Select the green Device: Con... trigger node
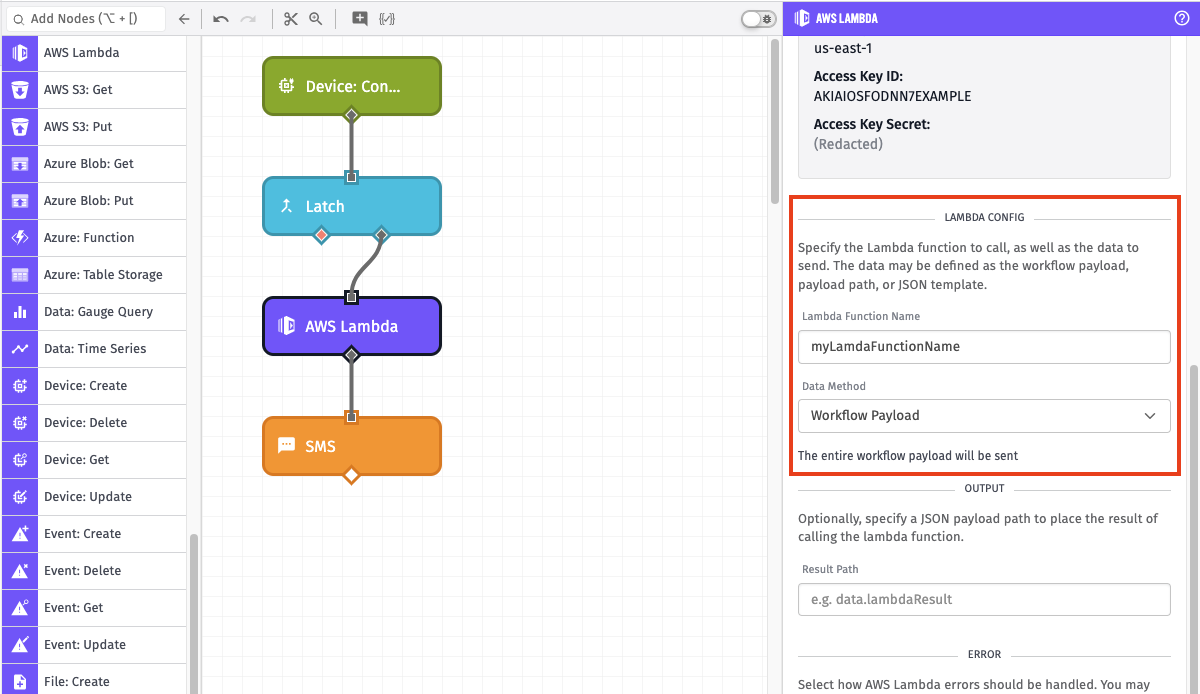 point(351,86)
